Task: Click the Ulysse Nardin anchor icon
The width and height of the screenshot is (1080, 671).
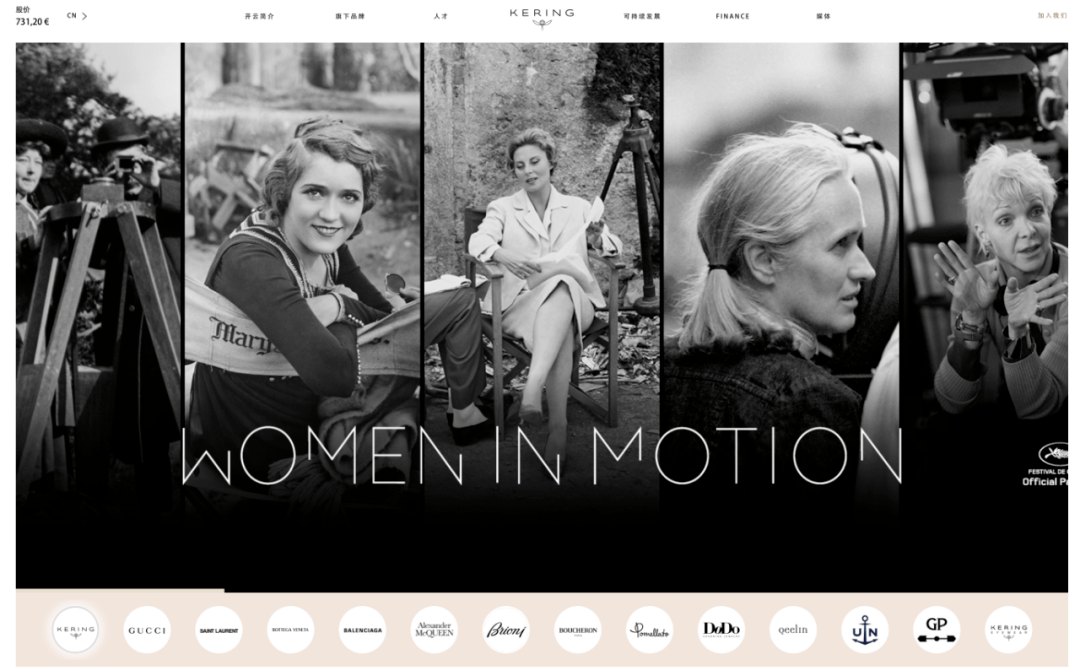Action: pos(865,630)
